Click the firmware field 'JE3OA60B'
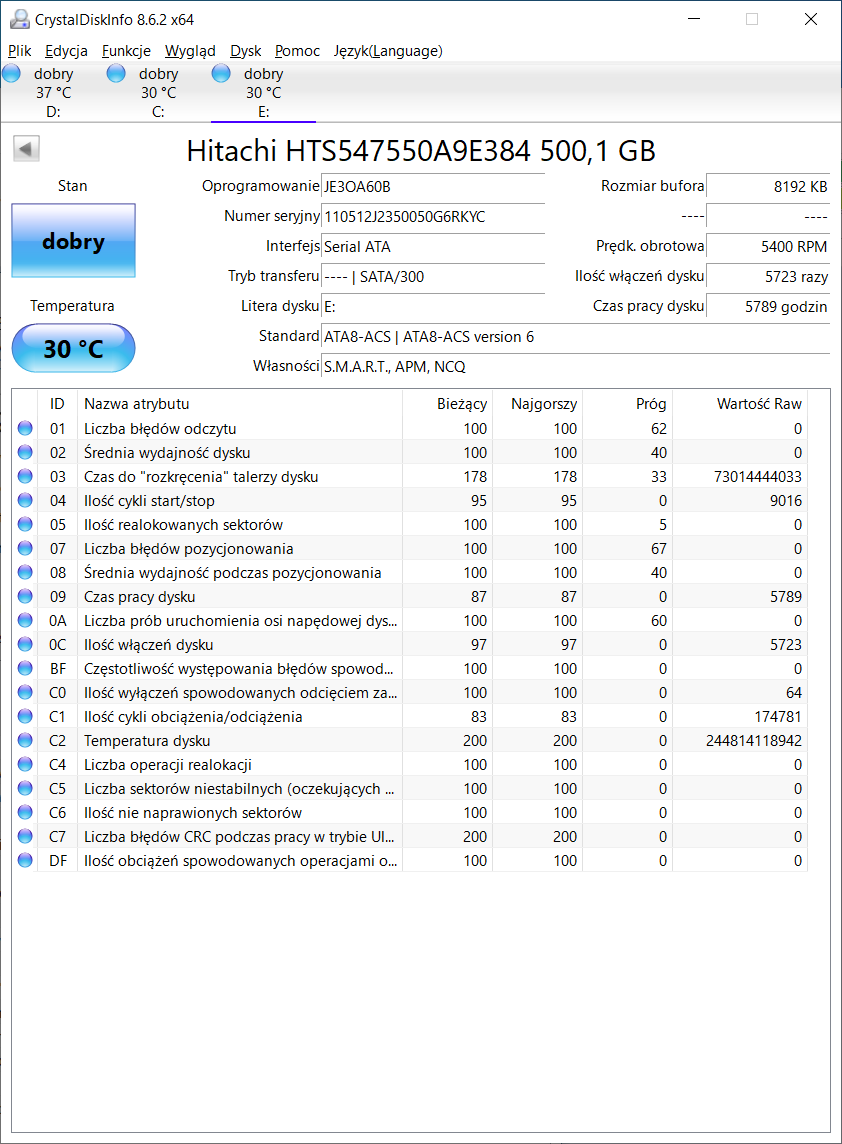Screen dimensions: 842x1144 [433, 187]
